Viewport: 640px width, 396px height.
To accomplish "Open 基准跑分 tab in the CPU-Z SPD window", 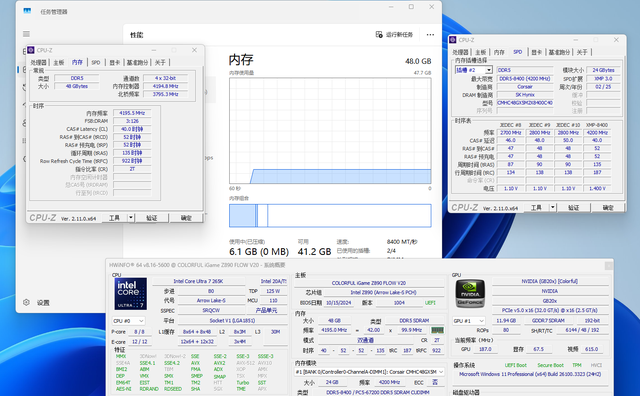I will point(559,52).
